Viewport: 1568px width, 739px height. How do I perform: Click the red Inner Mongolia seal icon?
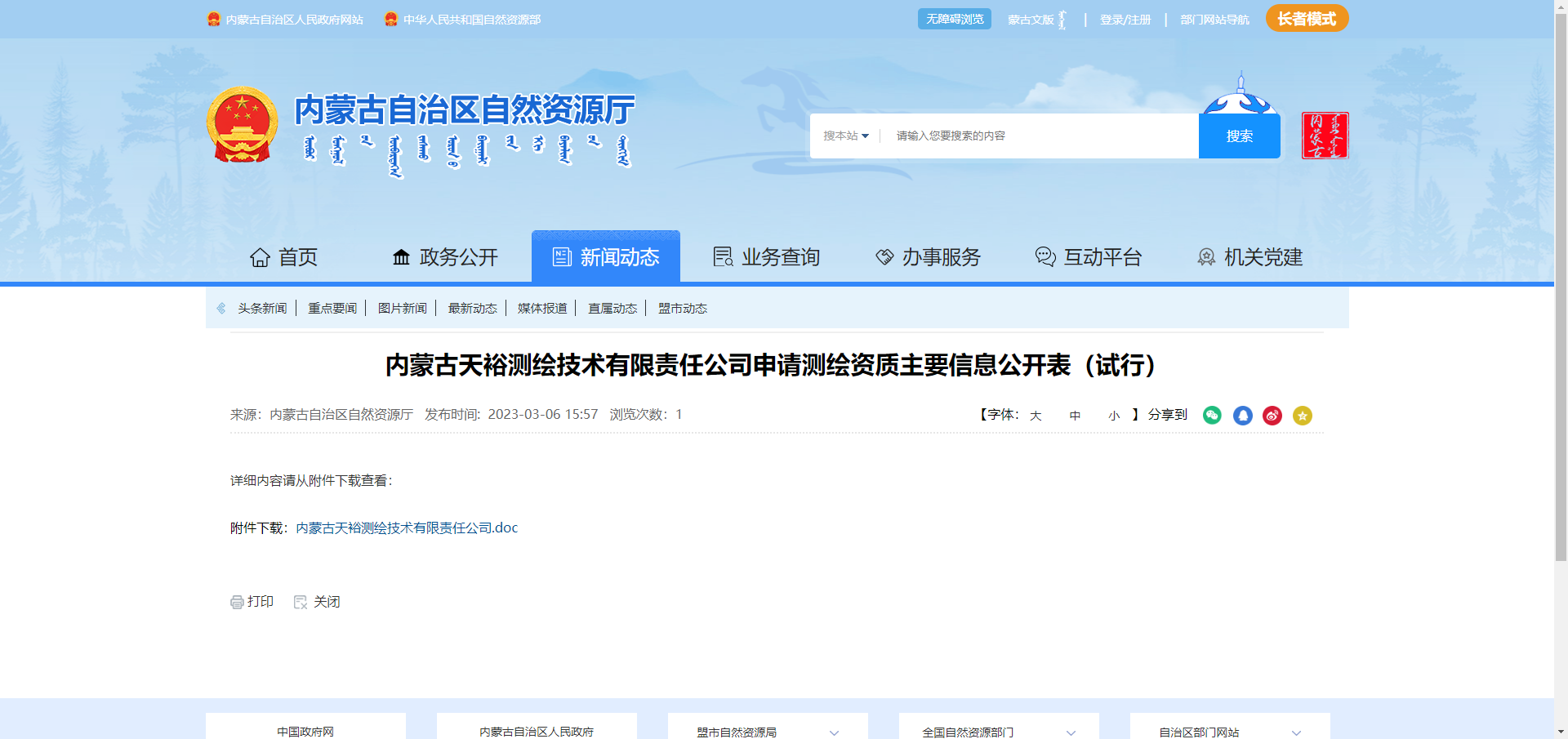pyautogui.click(x=1324, y=136)
